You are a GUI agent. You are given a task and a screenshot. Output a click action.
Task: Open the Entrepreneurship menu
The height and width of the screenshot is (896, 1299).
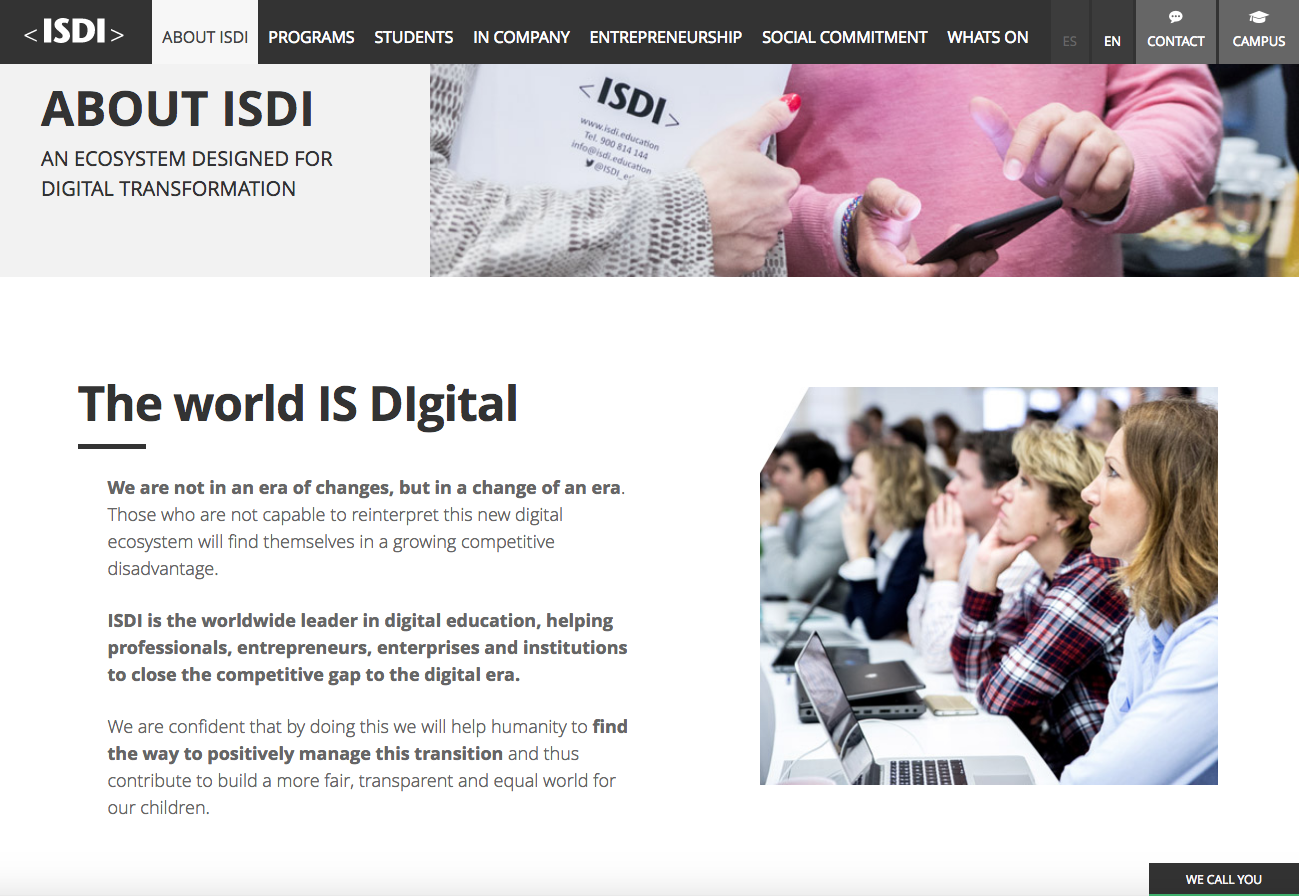(666, 37)
